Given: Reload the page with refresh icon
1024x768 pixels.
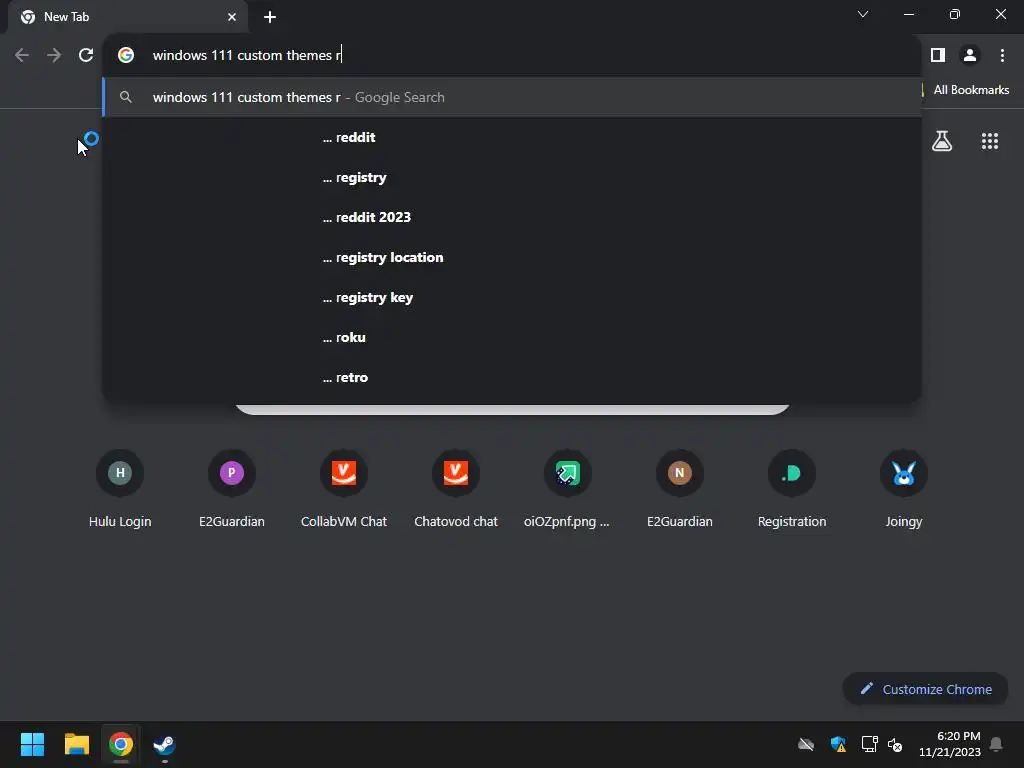Looking at the screenshot, I should [86, 55].
